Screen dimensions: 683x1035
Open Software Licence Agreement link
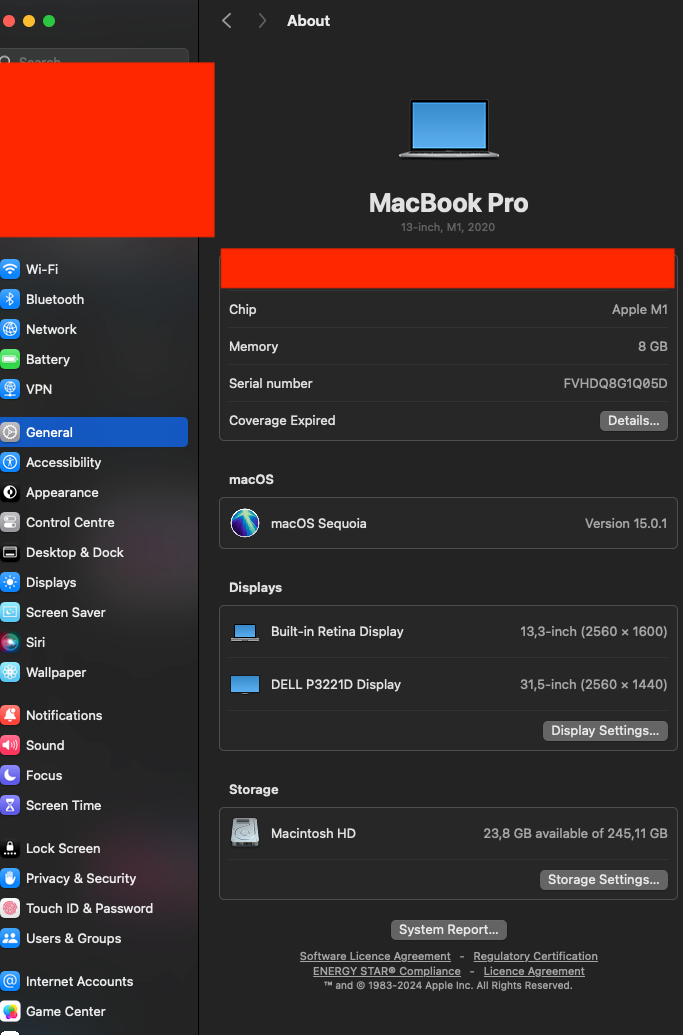click(375, 956)
